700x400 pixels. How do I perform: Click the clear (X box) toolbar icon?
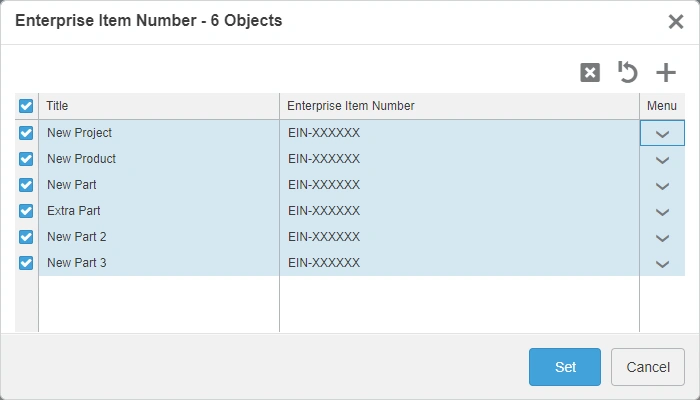pos(590,73)
